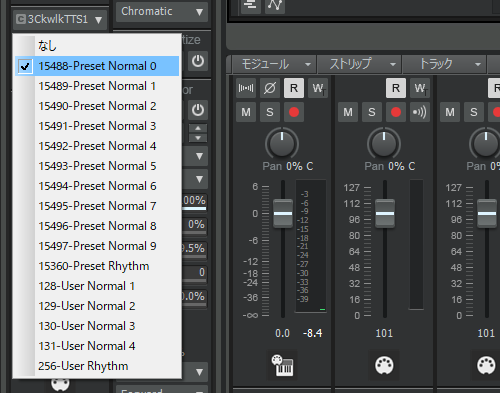Toggle the Arpeggiator power button below Quantize

(x=198, y=110)
